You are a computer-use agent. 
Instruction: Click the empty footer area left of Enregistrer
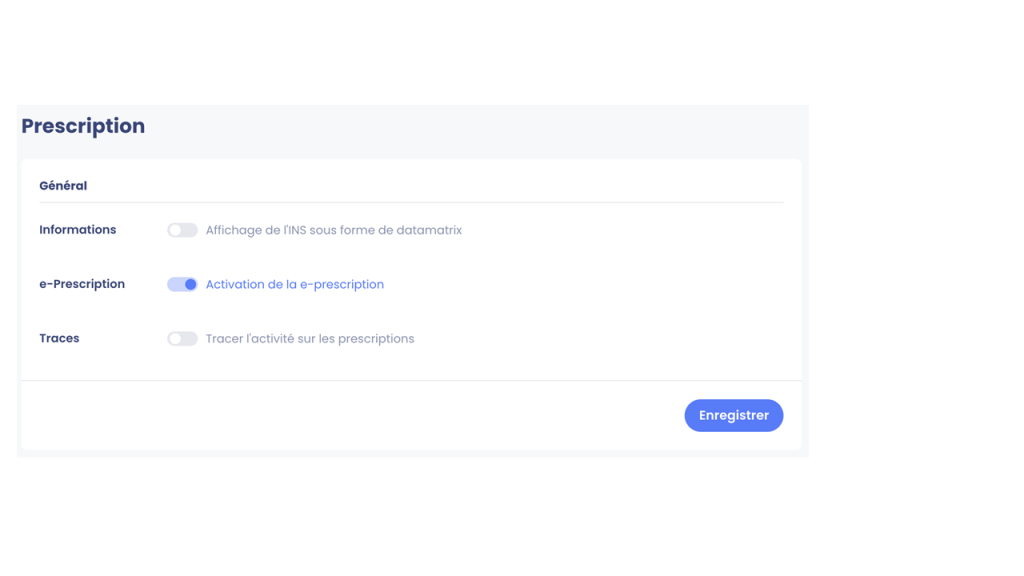click(353, 415)
